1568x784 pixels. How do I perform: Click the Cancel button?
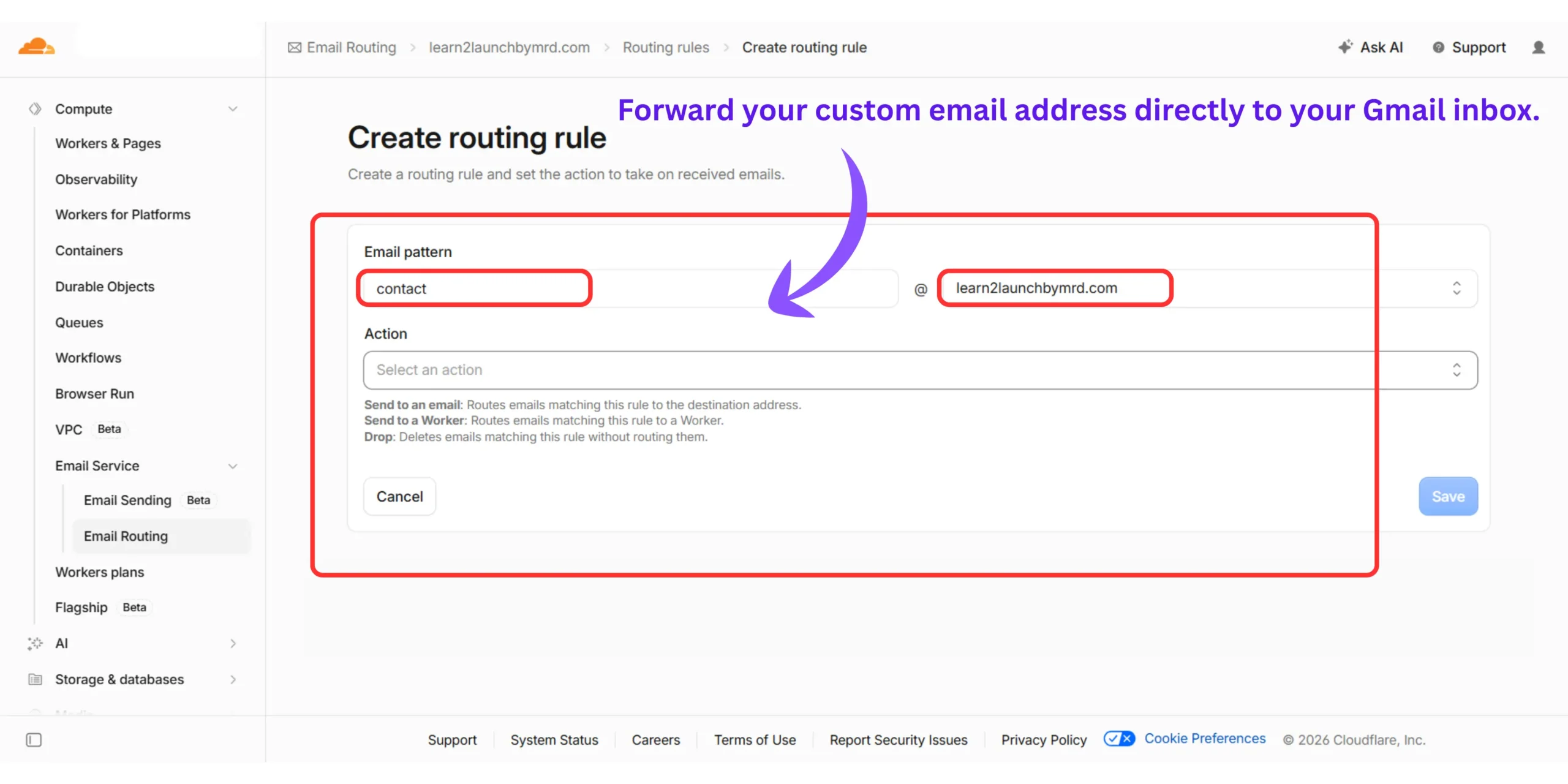(x=399, y=497)
